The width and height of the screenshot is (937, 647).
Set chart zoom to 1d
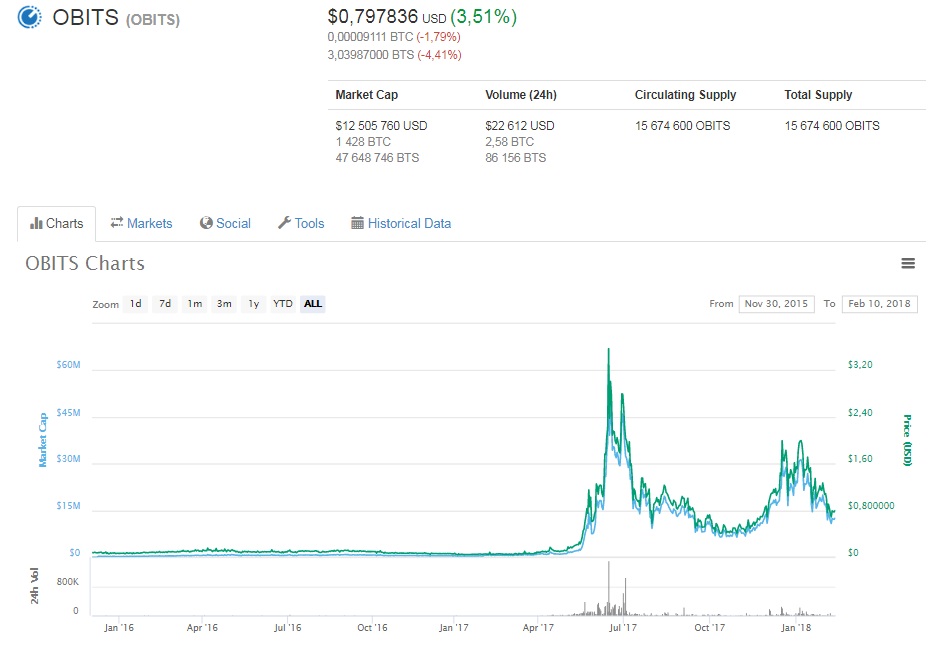136,304
